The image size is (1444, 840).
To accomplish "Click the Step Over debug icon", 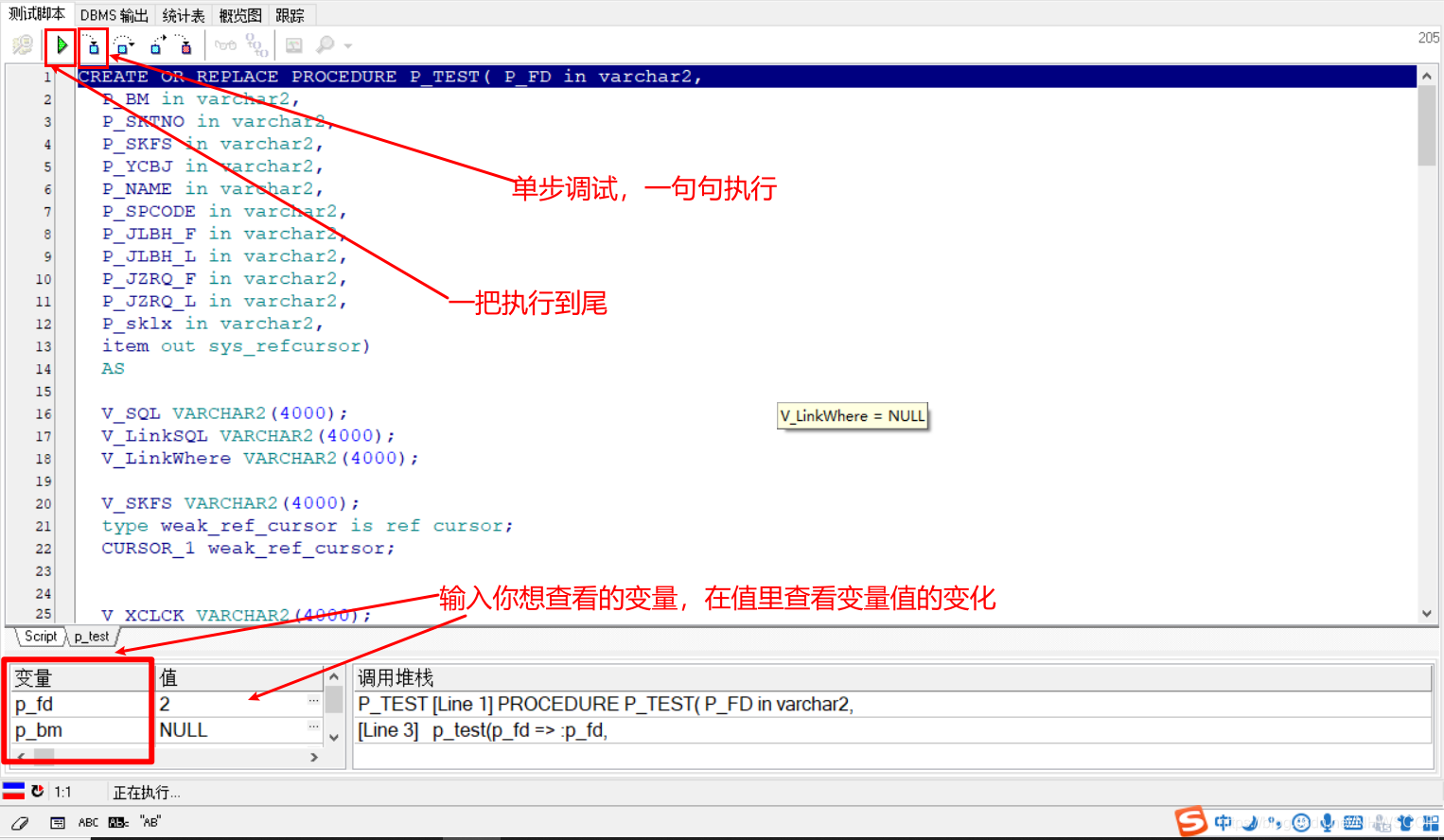I will [x=124, y=45].
